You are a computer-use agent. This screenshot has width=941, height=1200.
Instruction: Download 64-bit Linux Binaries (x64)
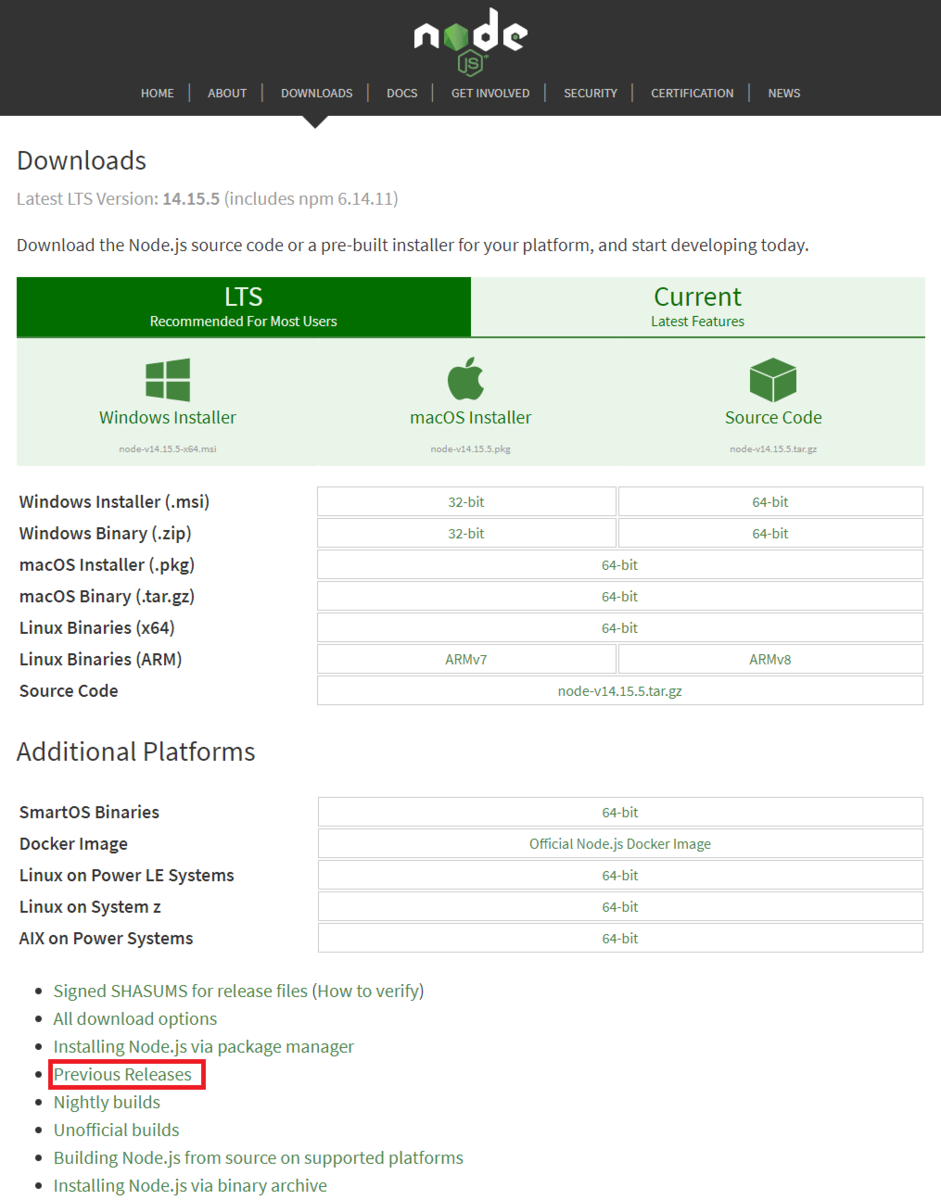(620, 628)
